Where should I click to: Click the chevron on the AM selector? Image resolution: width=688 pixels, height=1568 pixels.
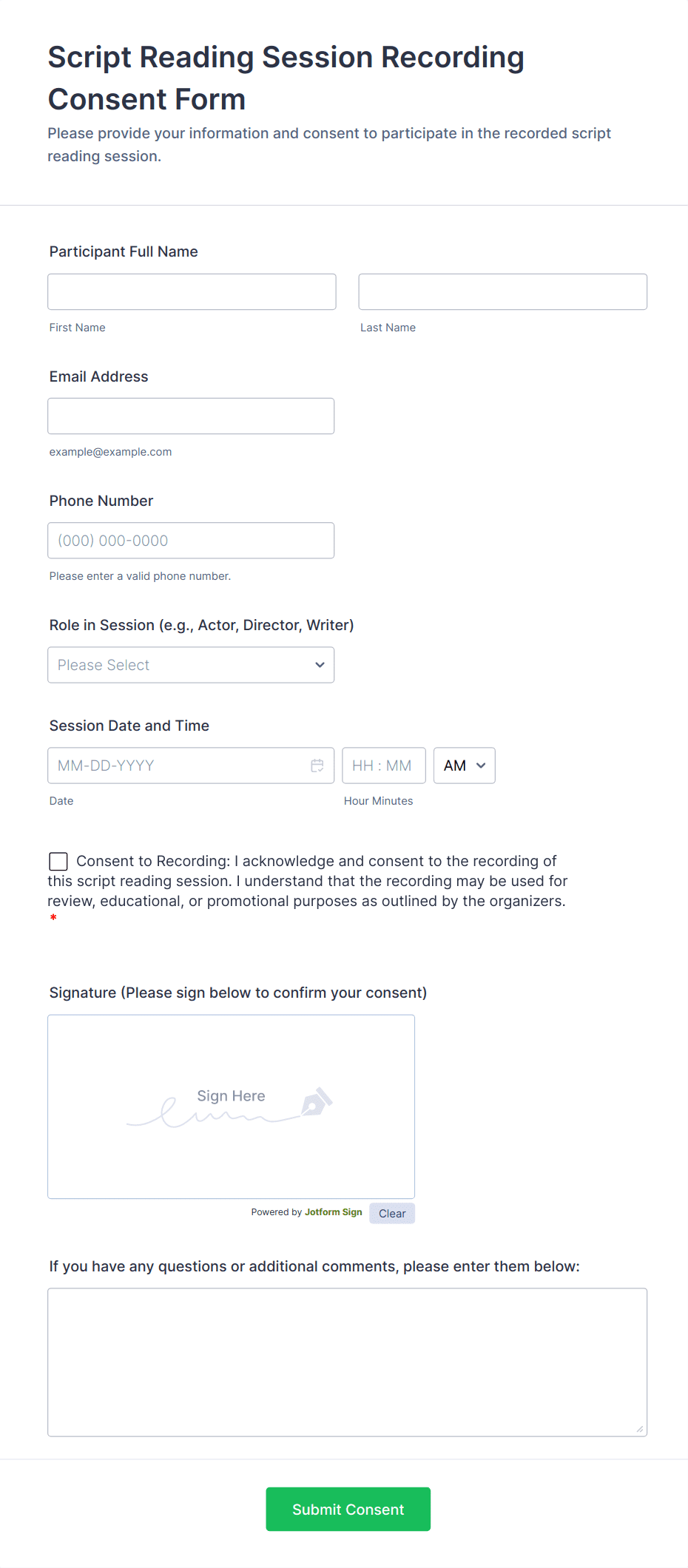pyautogui.click(x=479, y=766)
